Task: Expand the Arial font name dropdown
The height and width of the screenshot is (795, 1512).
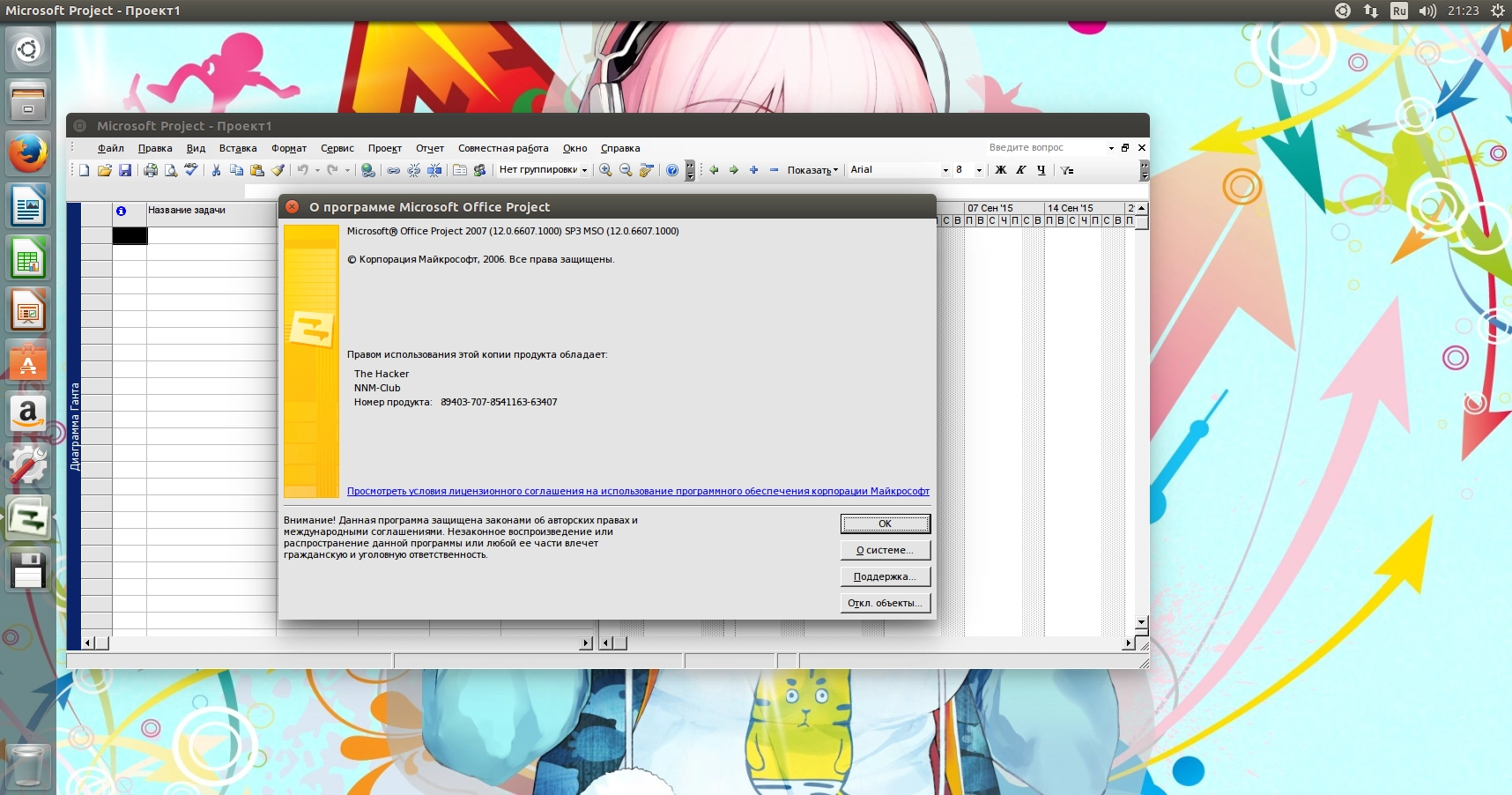Action: click(945, 170)
